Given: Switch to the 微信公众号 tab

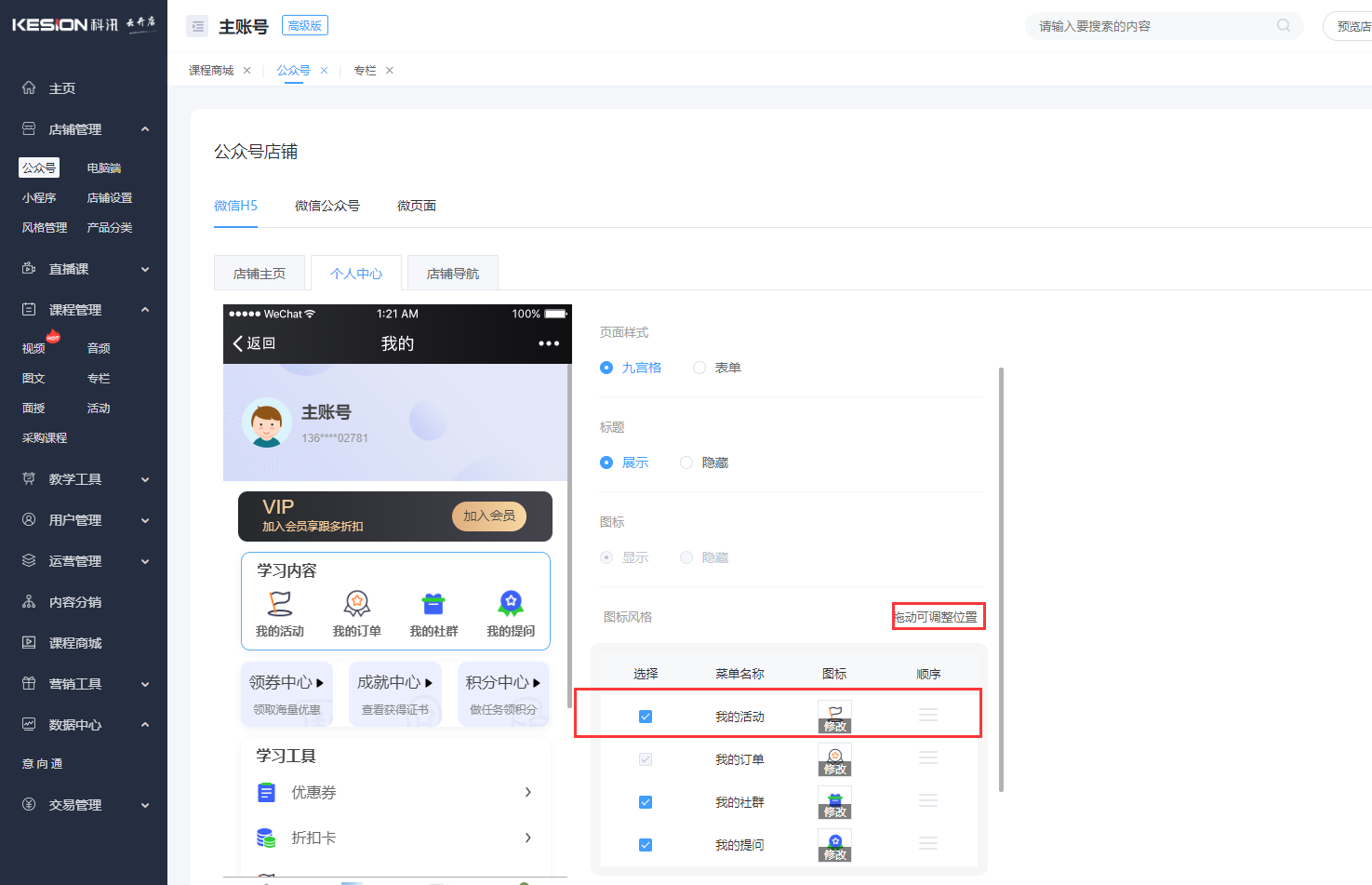Looking at the screenshot, I should pyautogui.click(x=327, y=205).
